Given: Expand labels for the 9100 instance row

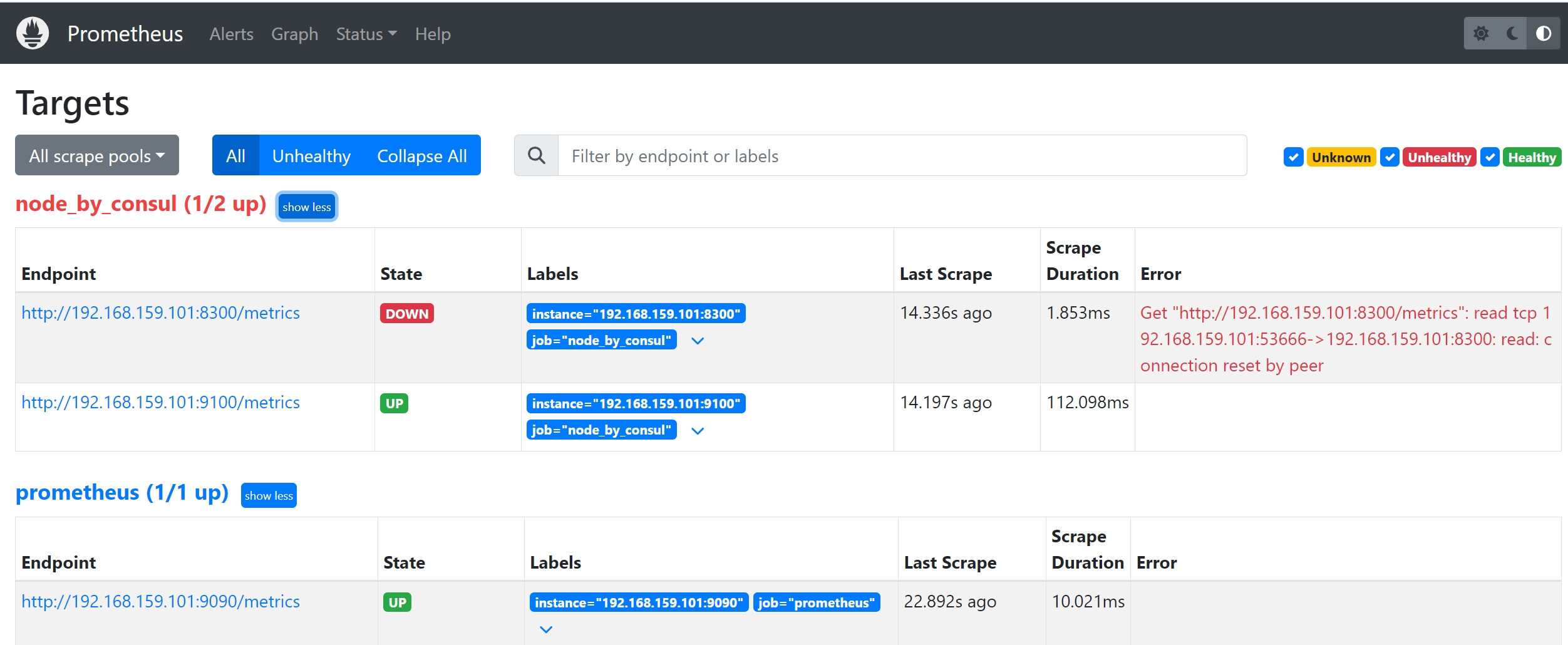Looking at the screenshot, I should [698, 431].
